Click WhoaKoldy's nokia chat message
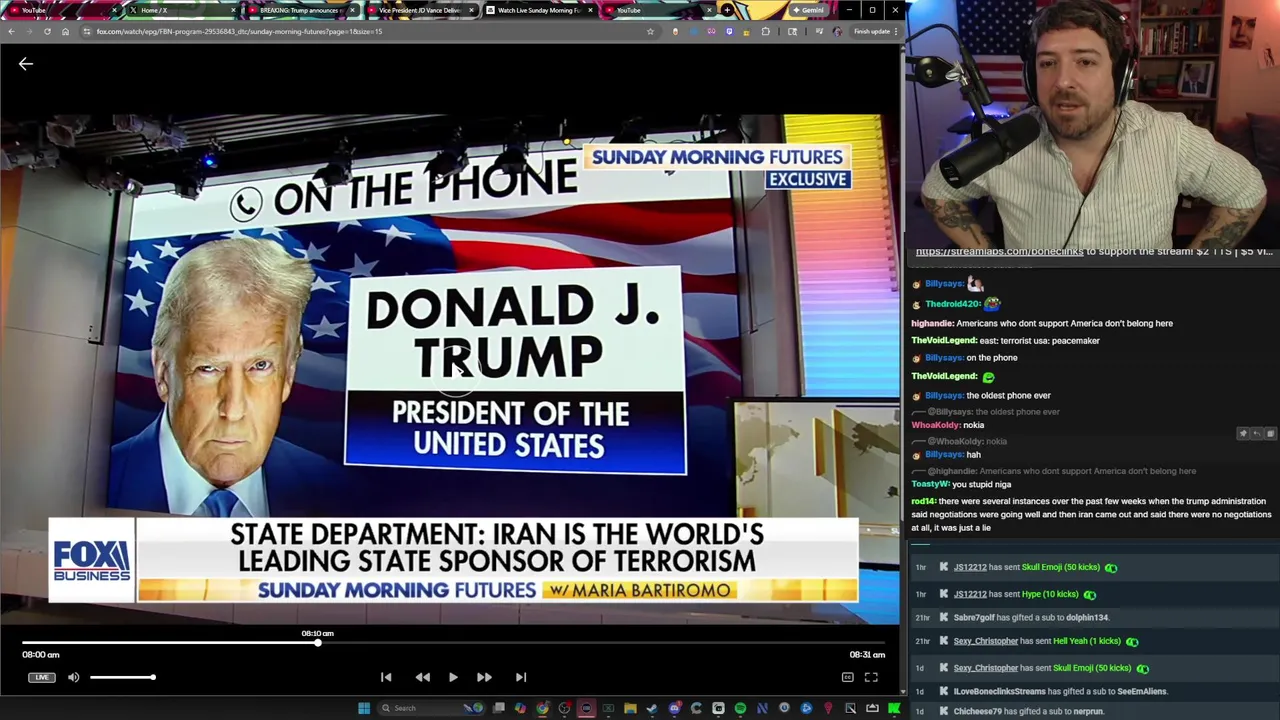 coord(948,425)
